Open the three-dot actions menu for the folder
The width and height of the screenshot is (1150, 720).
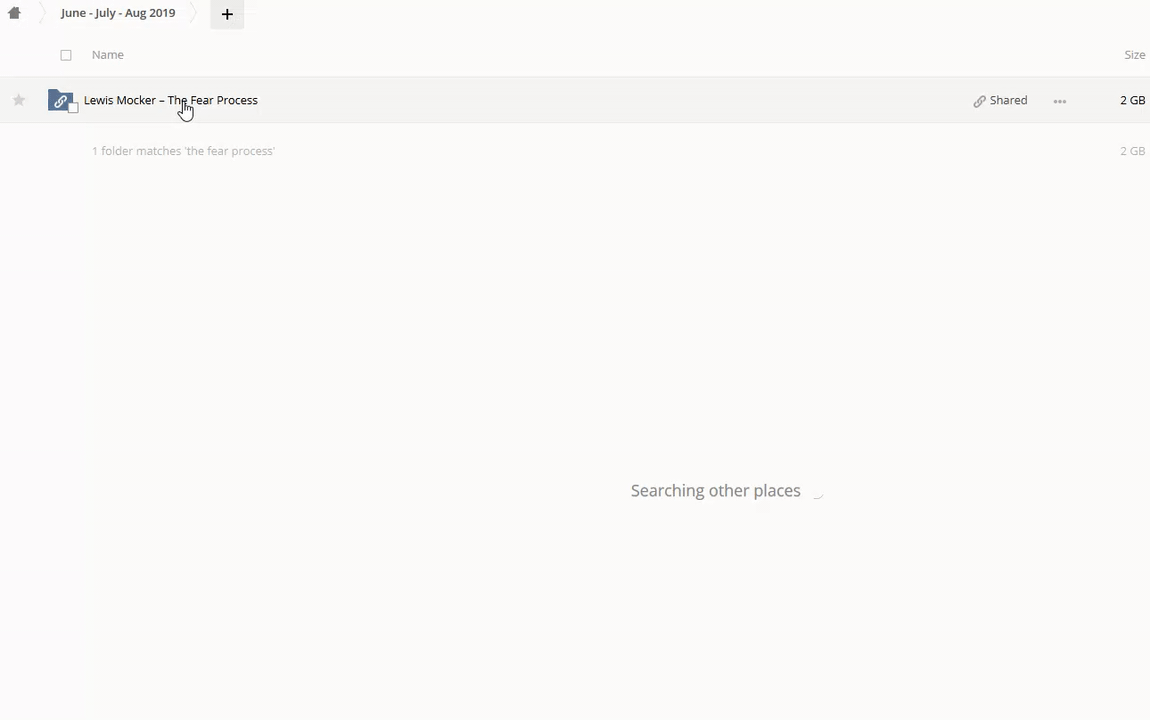pos(1059,101)
